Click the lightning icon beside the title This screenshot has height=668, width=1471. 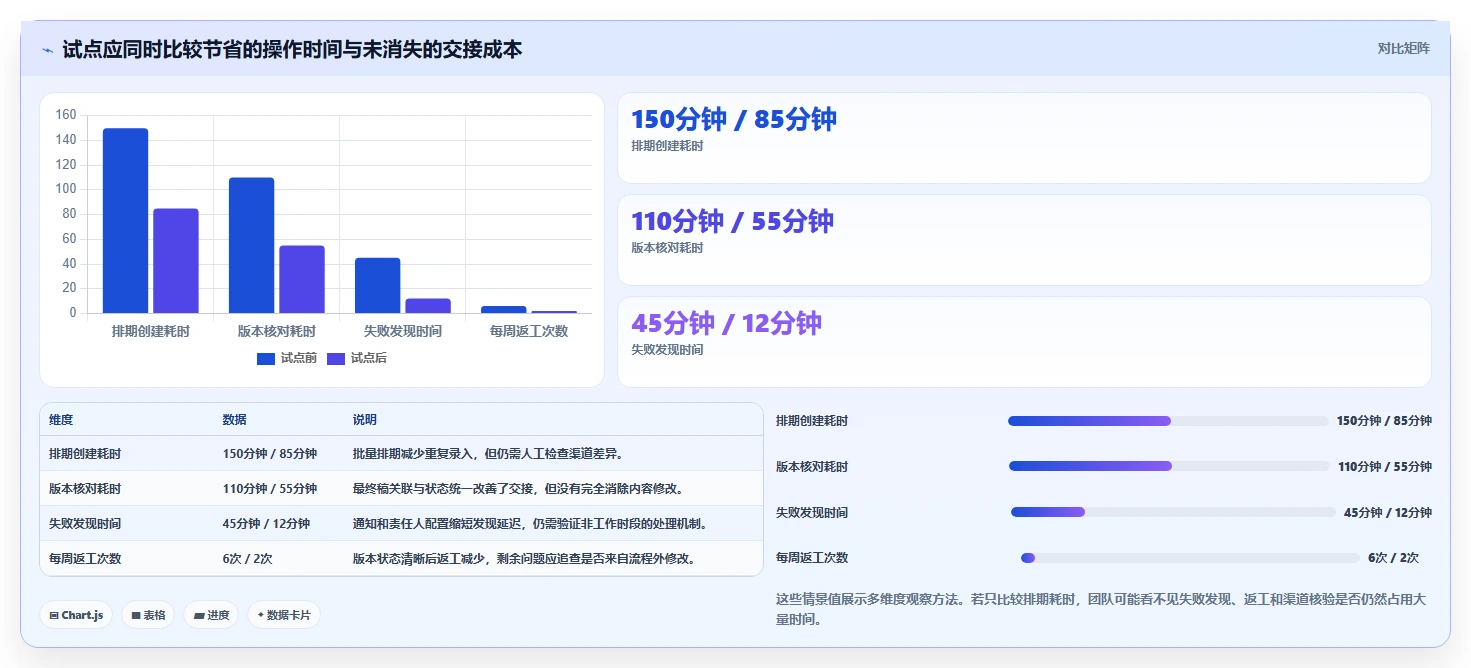point(48,49)
